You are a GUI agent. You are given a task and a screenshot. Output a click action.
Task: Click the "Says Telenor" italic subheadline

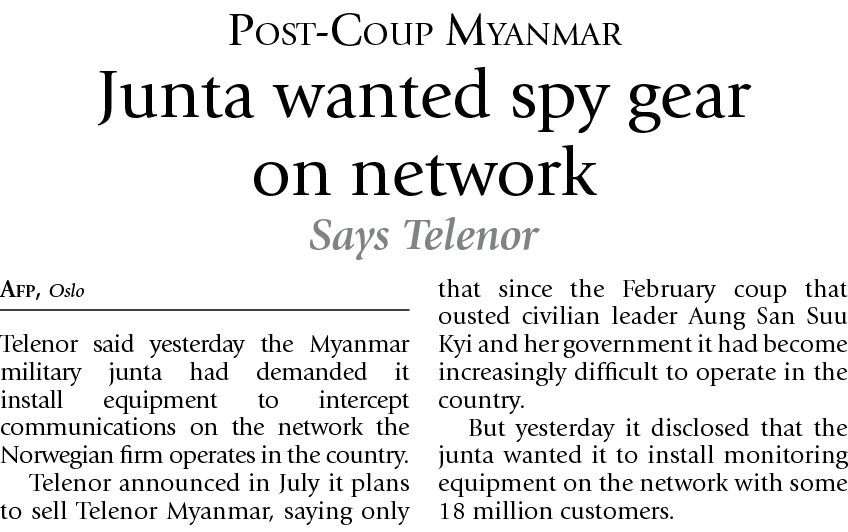tap(424, 235)
